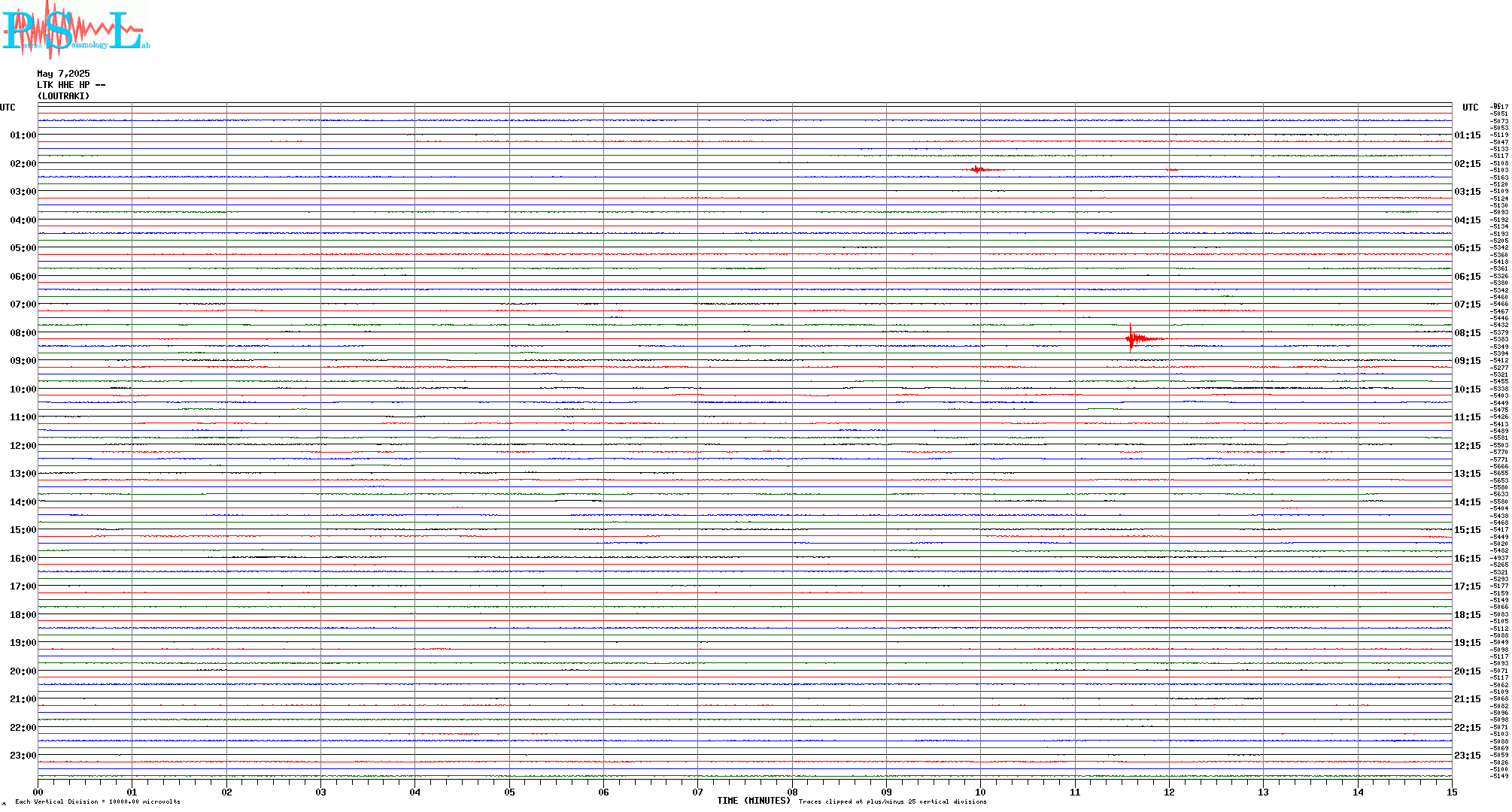Click the PSL Seismology Lab logo
Viewport: 1512px width, 812px height.
tap(74, 29)
